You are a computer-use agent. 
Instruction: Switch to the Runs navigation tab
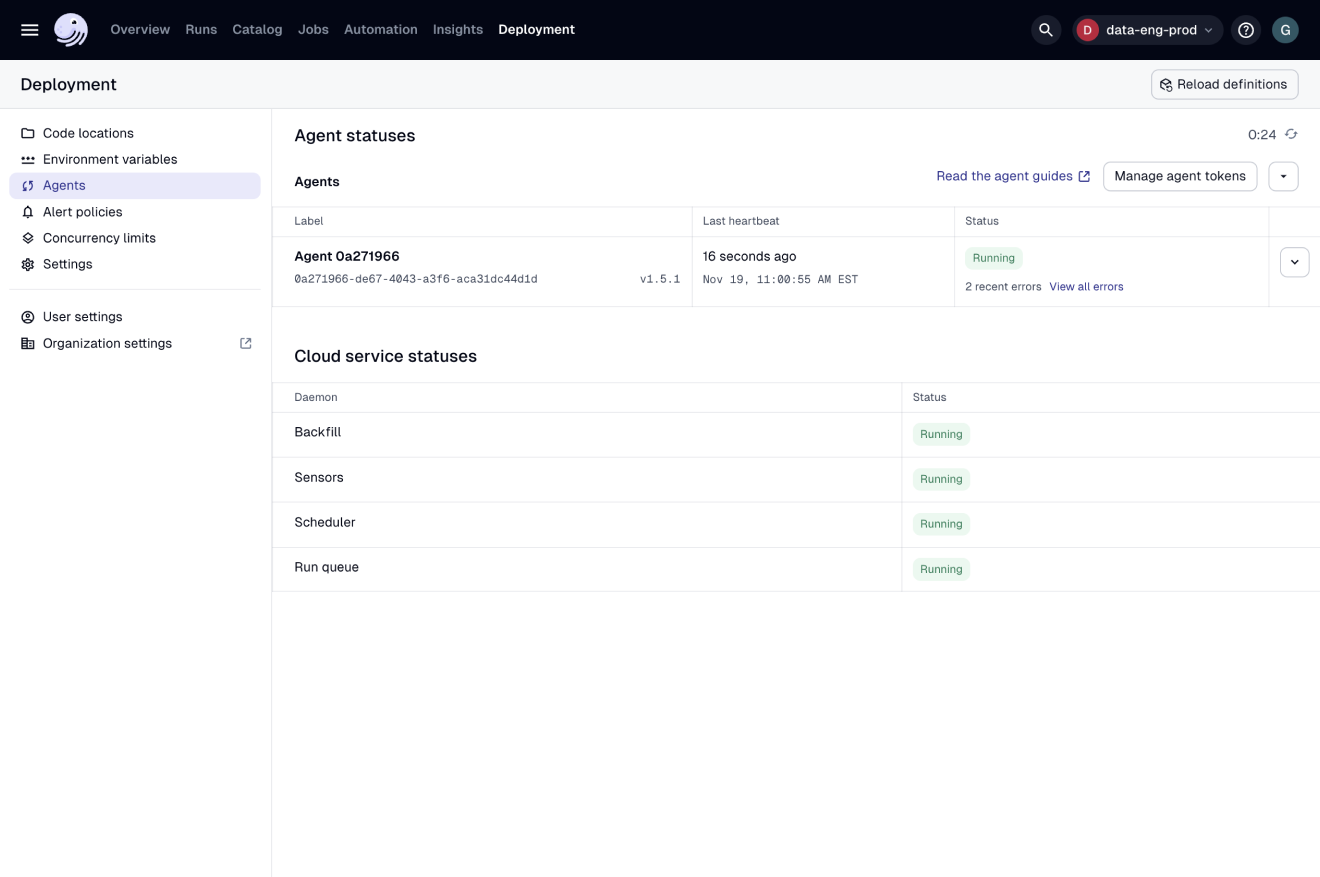(x=201, y=29)
